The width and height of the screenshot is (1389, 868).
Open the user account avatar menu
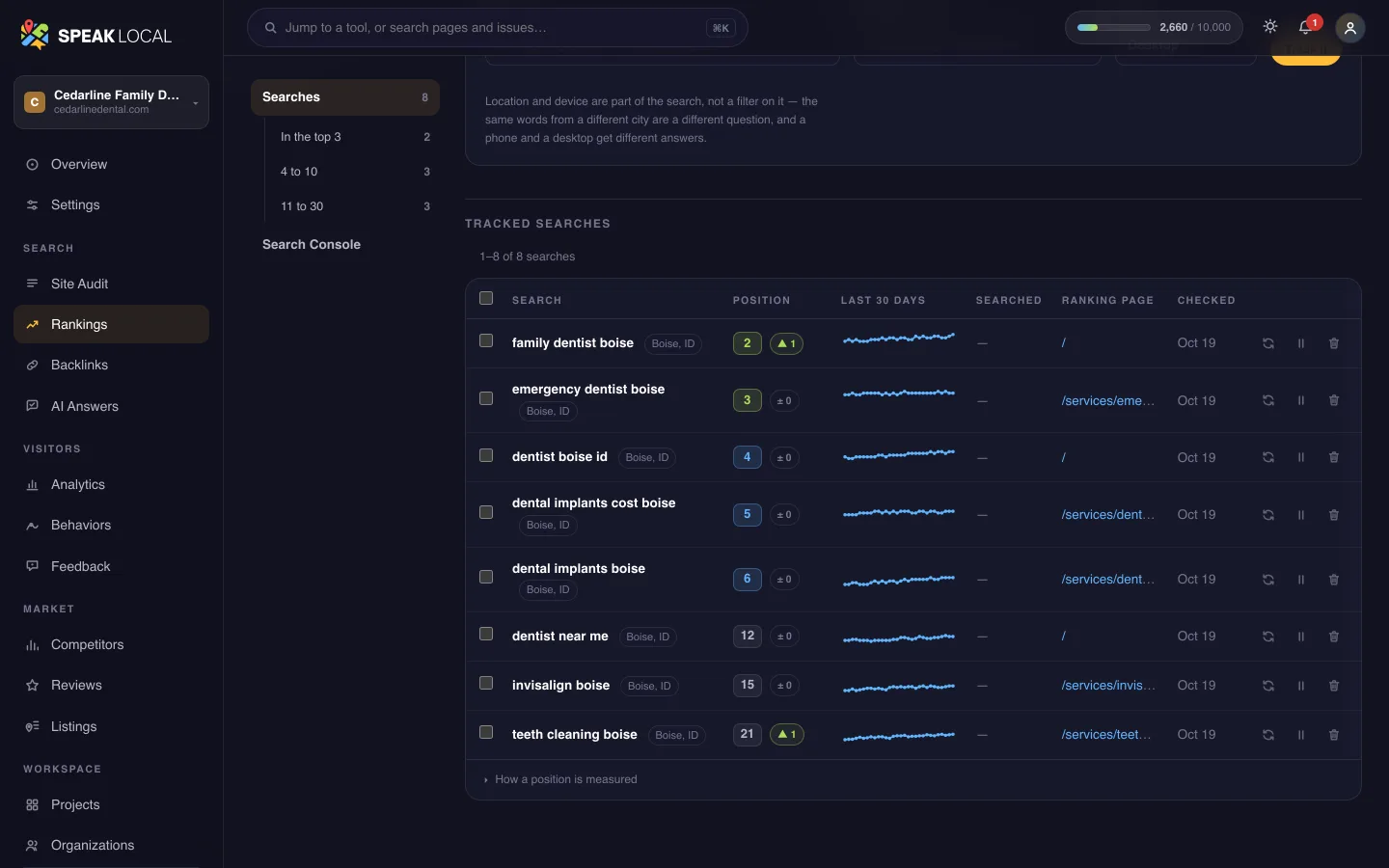point(1350,28)
